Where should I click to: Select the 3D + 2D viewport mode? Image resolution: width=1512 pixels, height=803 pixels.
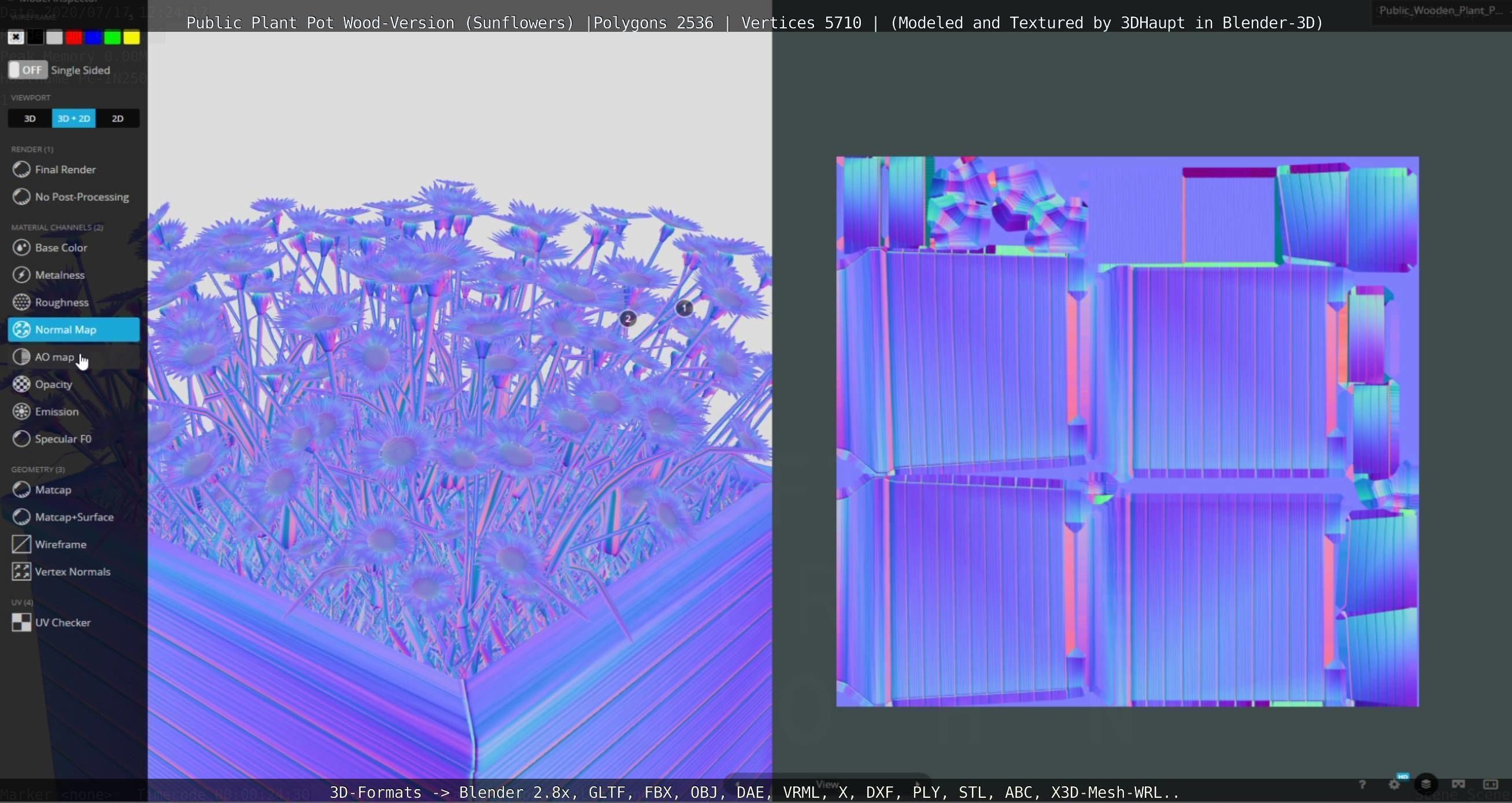pyautogui.click(x=74, y=119)
